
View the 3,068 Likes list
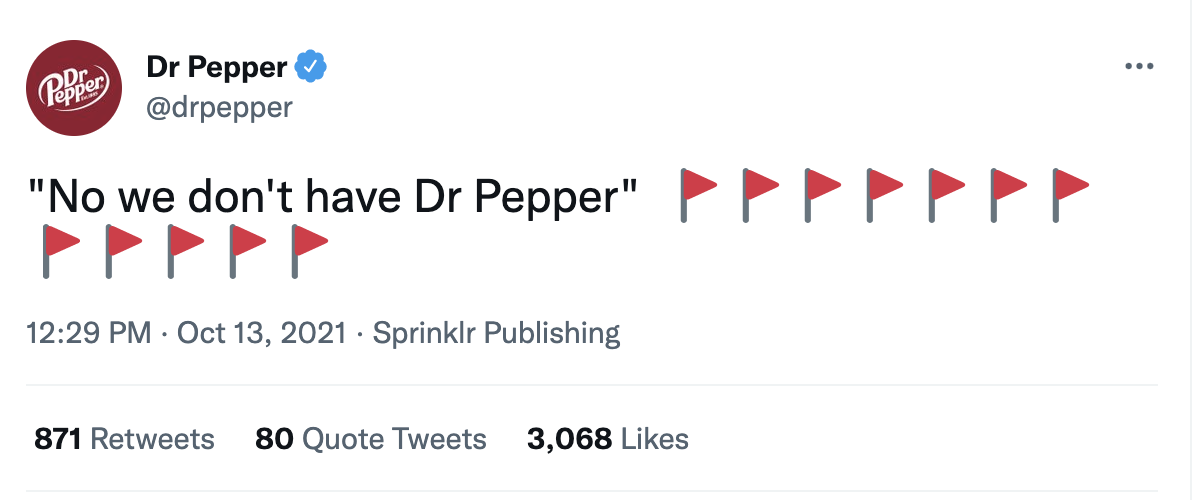click(607, 438)
